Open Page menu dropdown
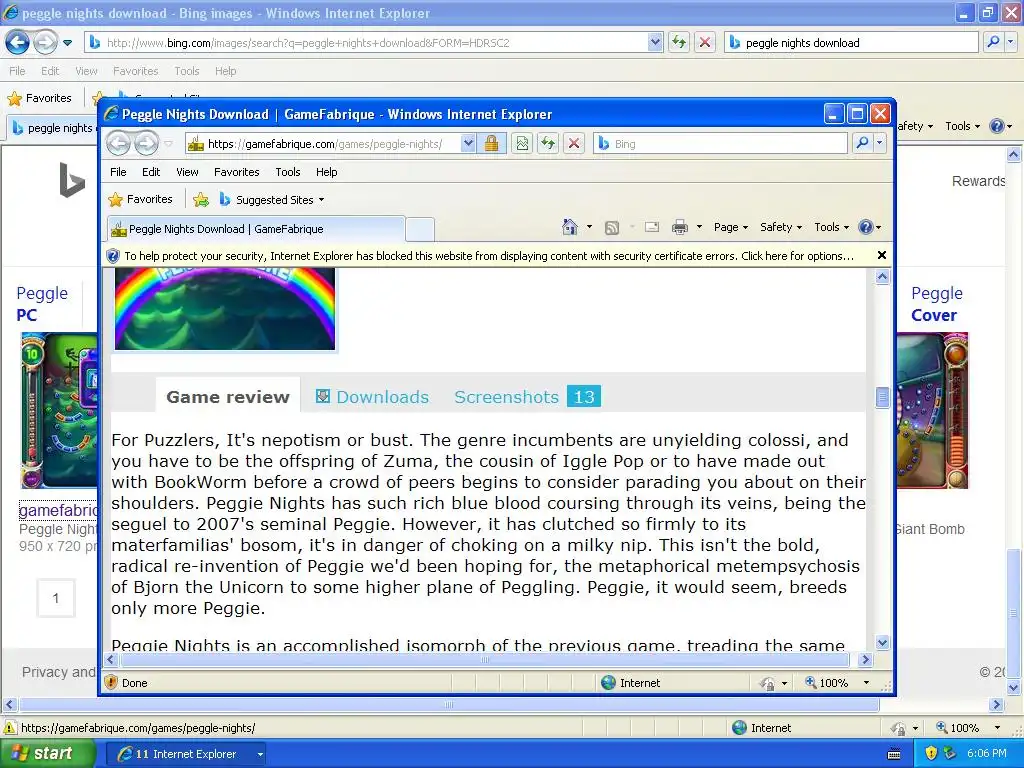Screen dimensions: 1024x768 pos(731,227)
